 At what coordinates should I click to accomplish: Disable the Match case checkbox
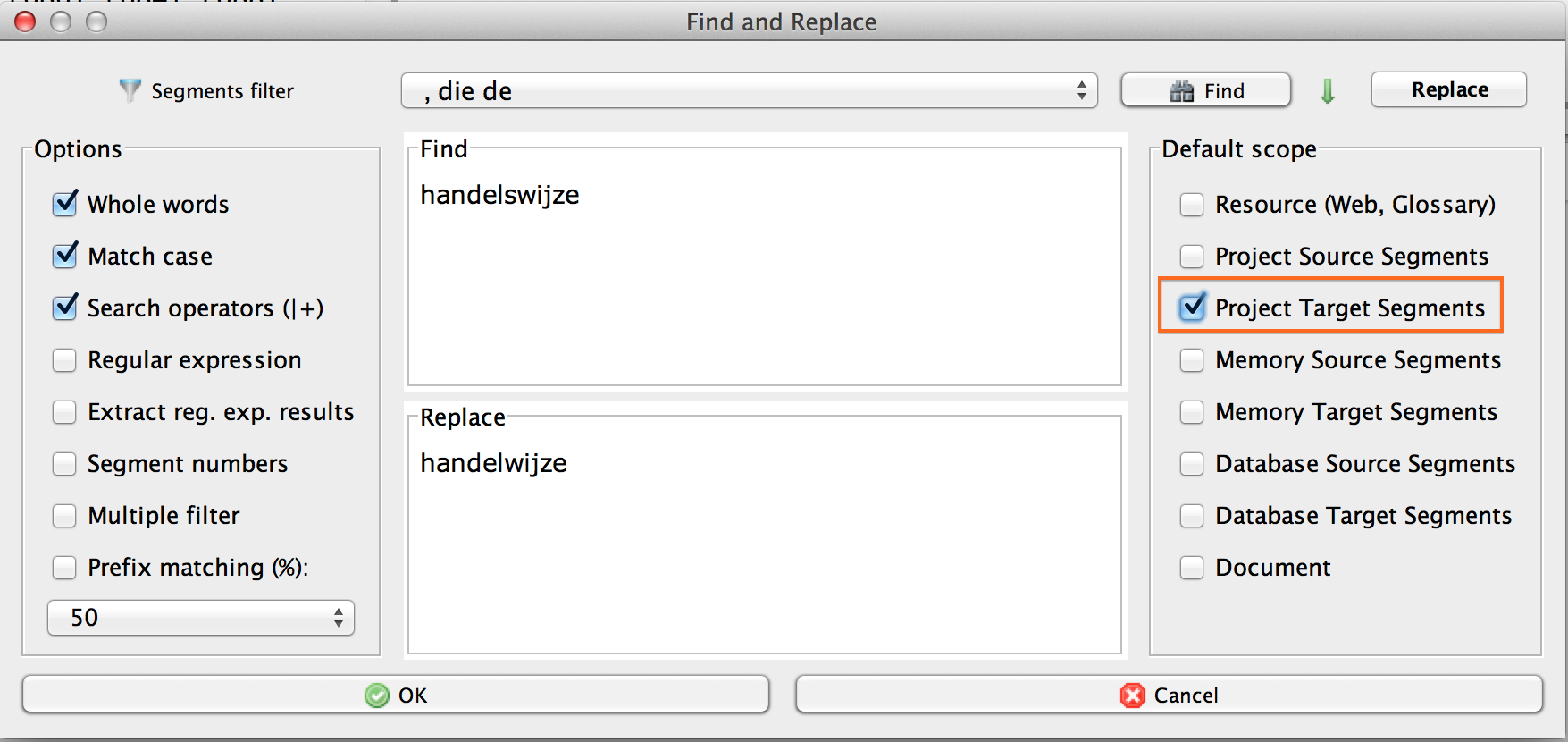[x=65, y=256]
